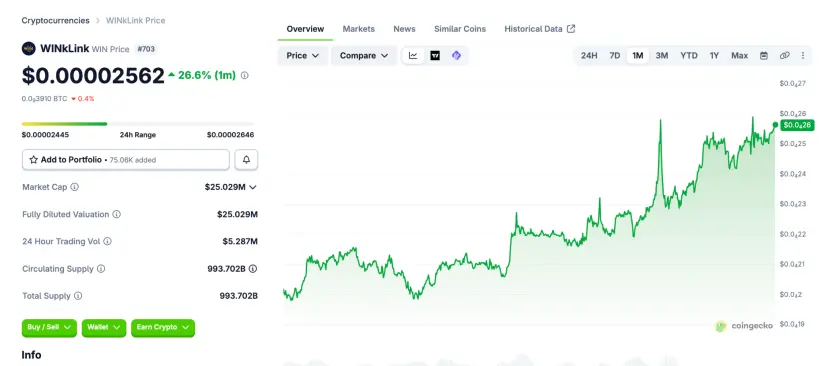Select the 1M time range

637,56
